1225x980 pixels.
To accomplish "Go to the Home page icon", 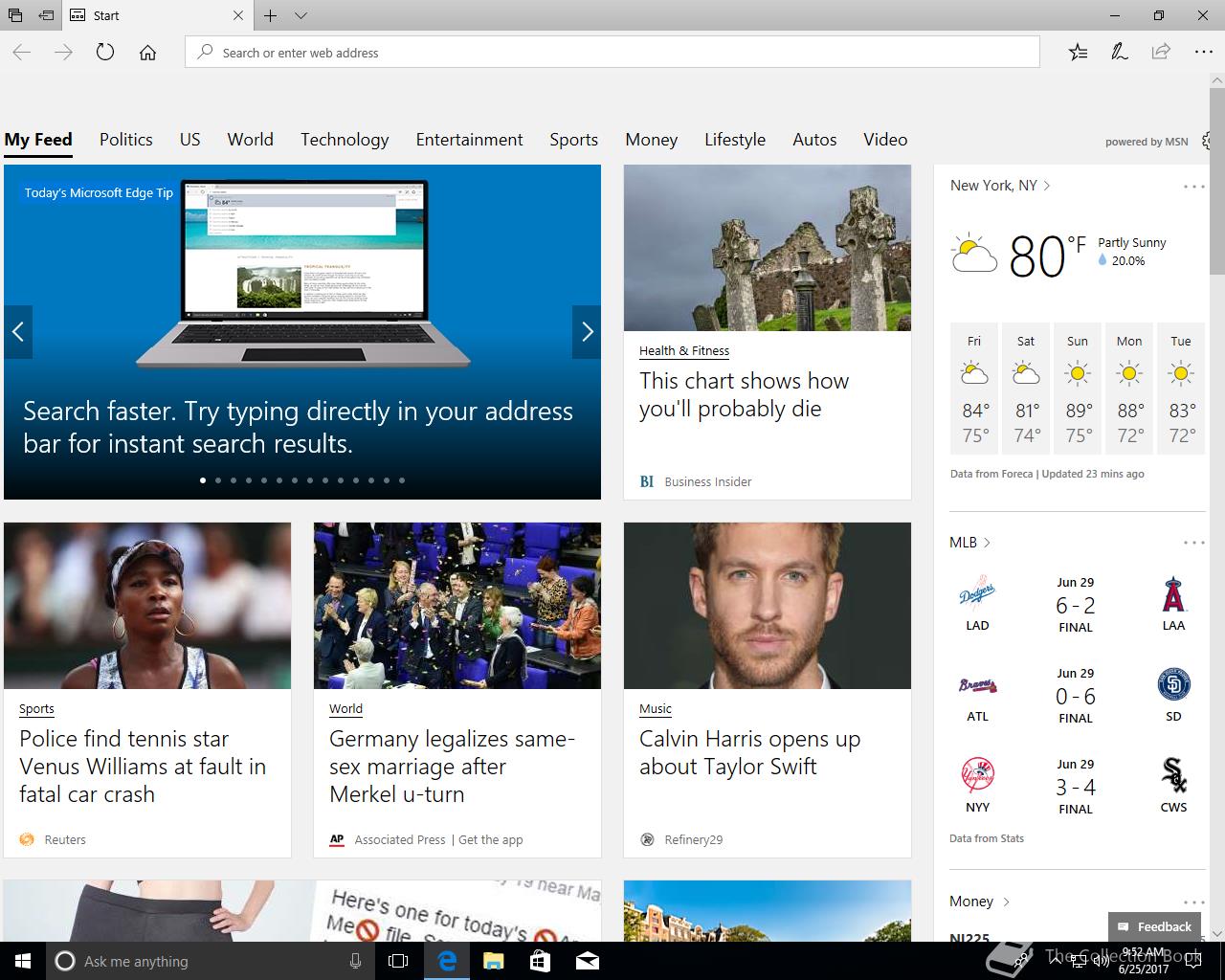I will tap(147, 53).
